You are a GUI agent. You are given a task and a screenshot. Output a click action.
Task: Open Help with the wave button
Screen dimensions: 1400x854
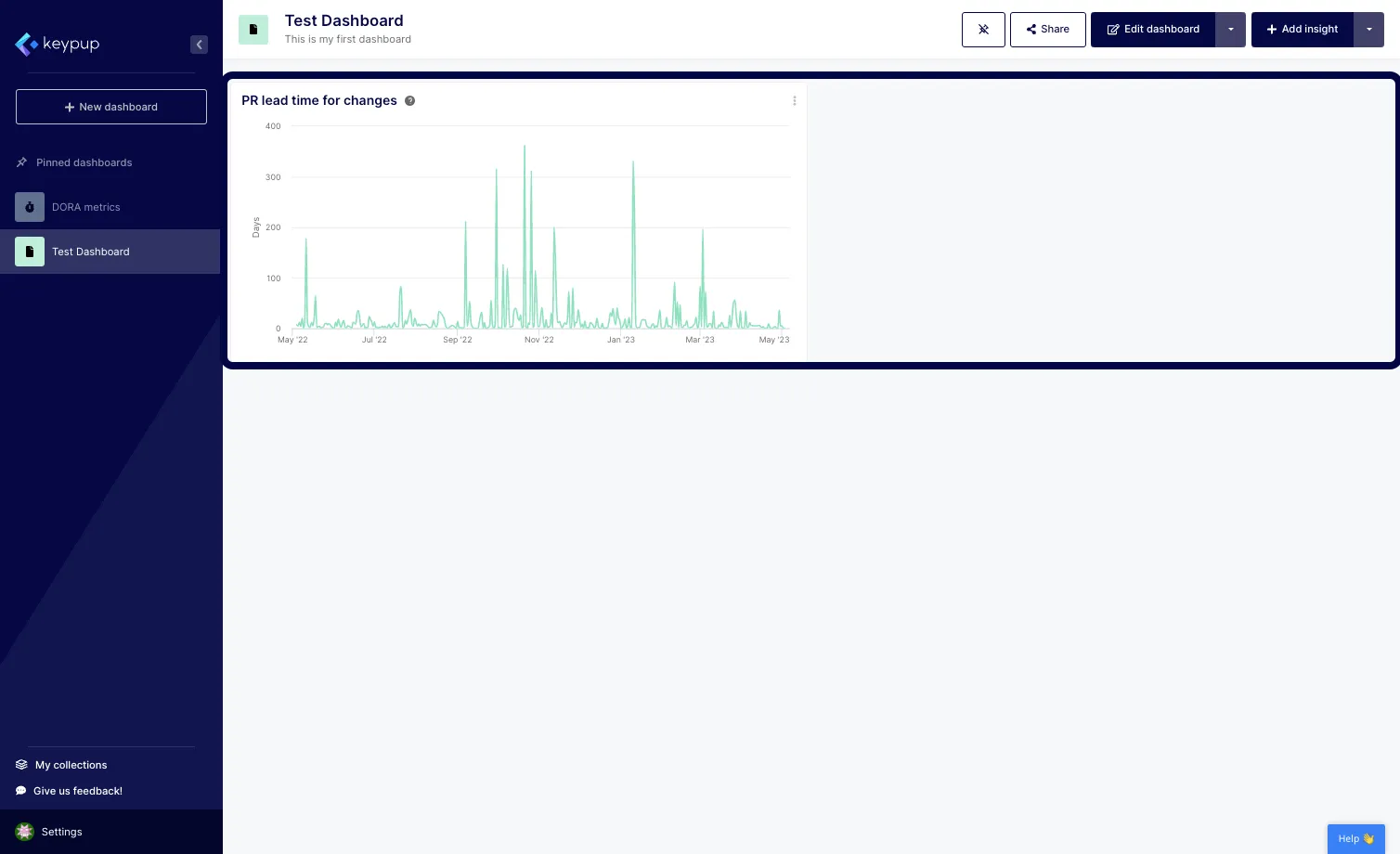(x=1355, y=838)
